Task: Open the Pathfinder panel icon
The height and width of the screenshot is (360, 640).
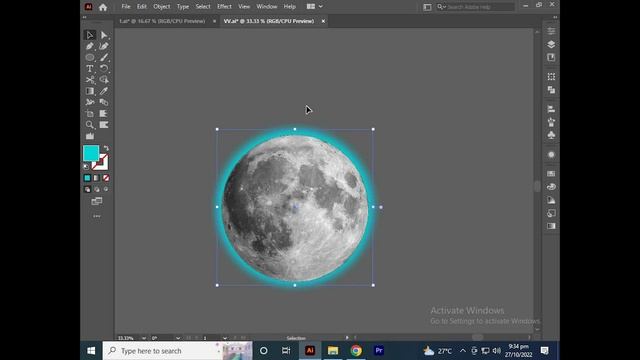Action: tap(551, 90)
